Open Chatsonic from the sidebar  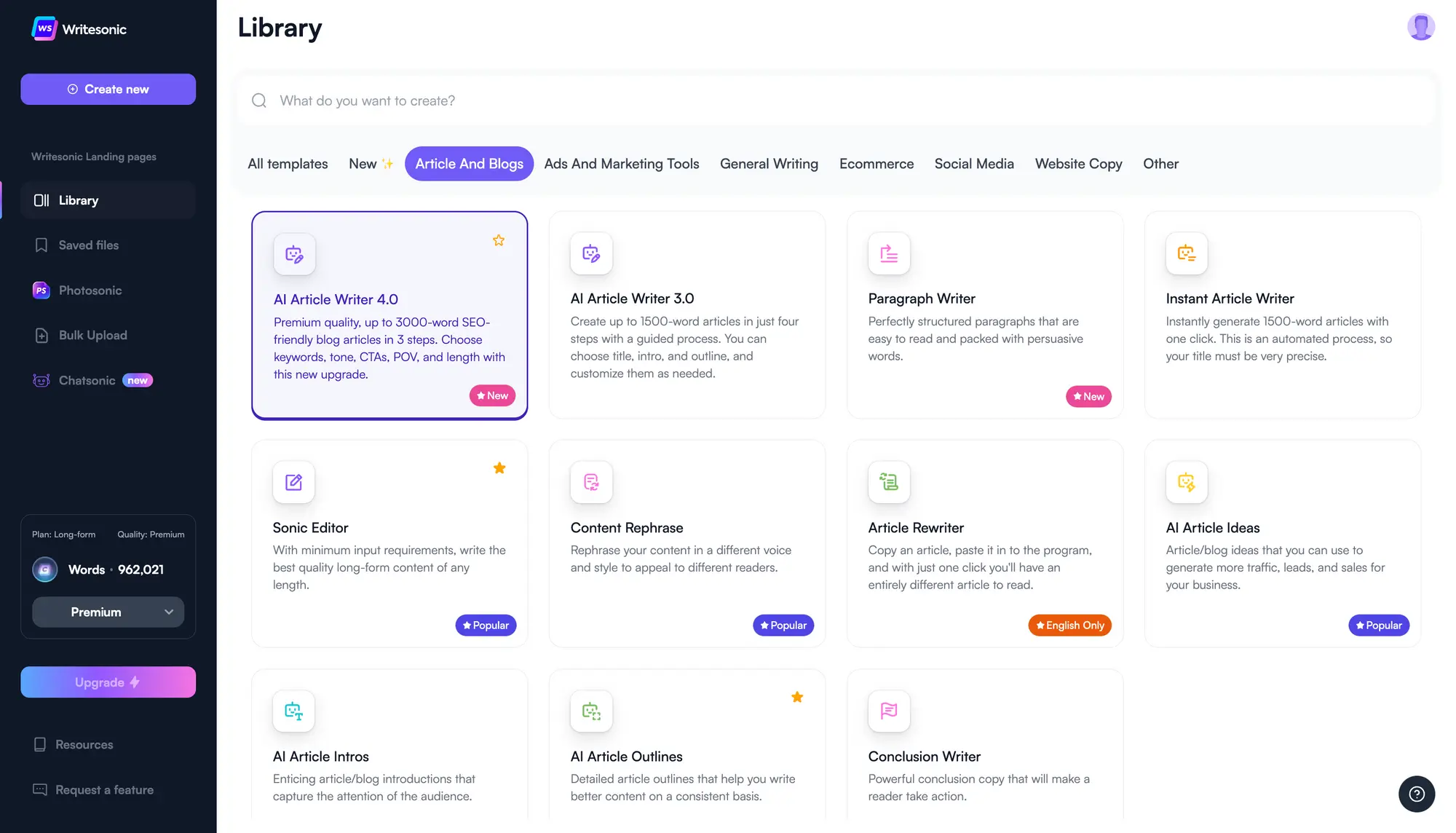87,380
